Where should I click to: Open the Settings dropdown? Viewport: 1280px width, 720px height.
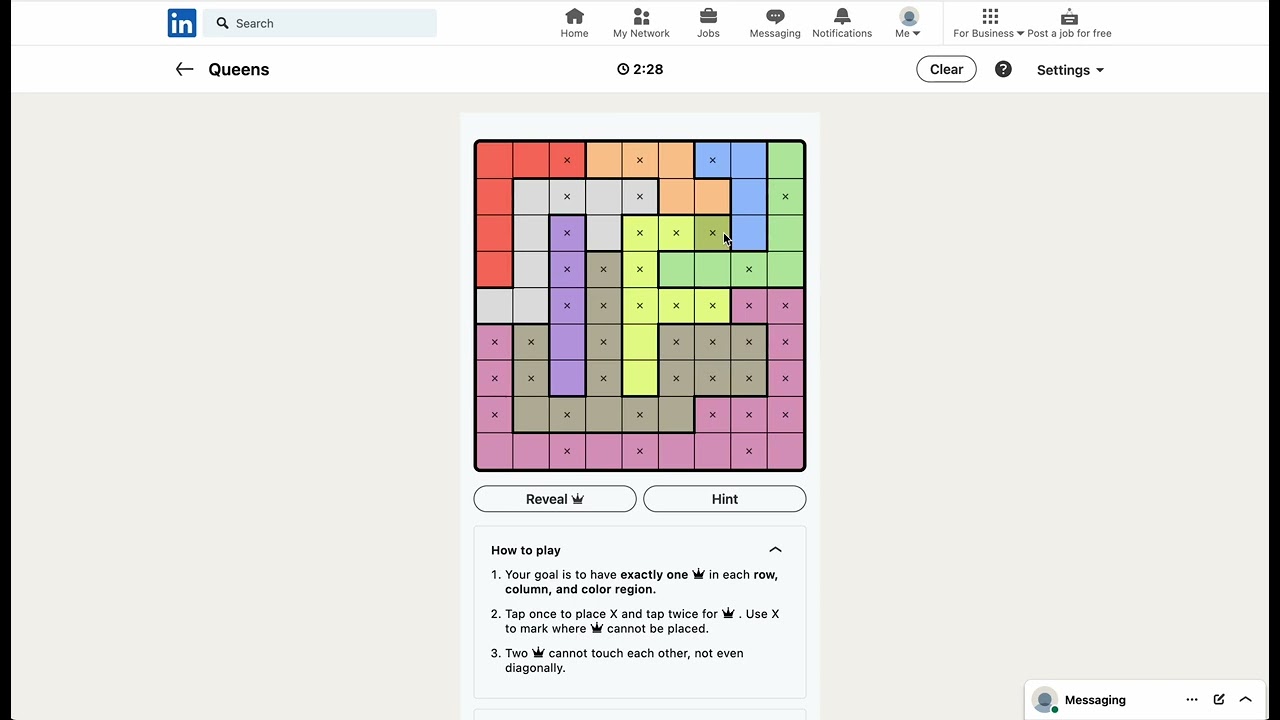[1070, 70]
